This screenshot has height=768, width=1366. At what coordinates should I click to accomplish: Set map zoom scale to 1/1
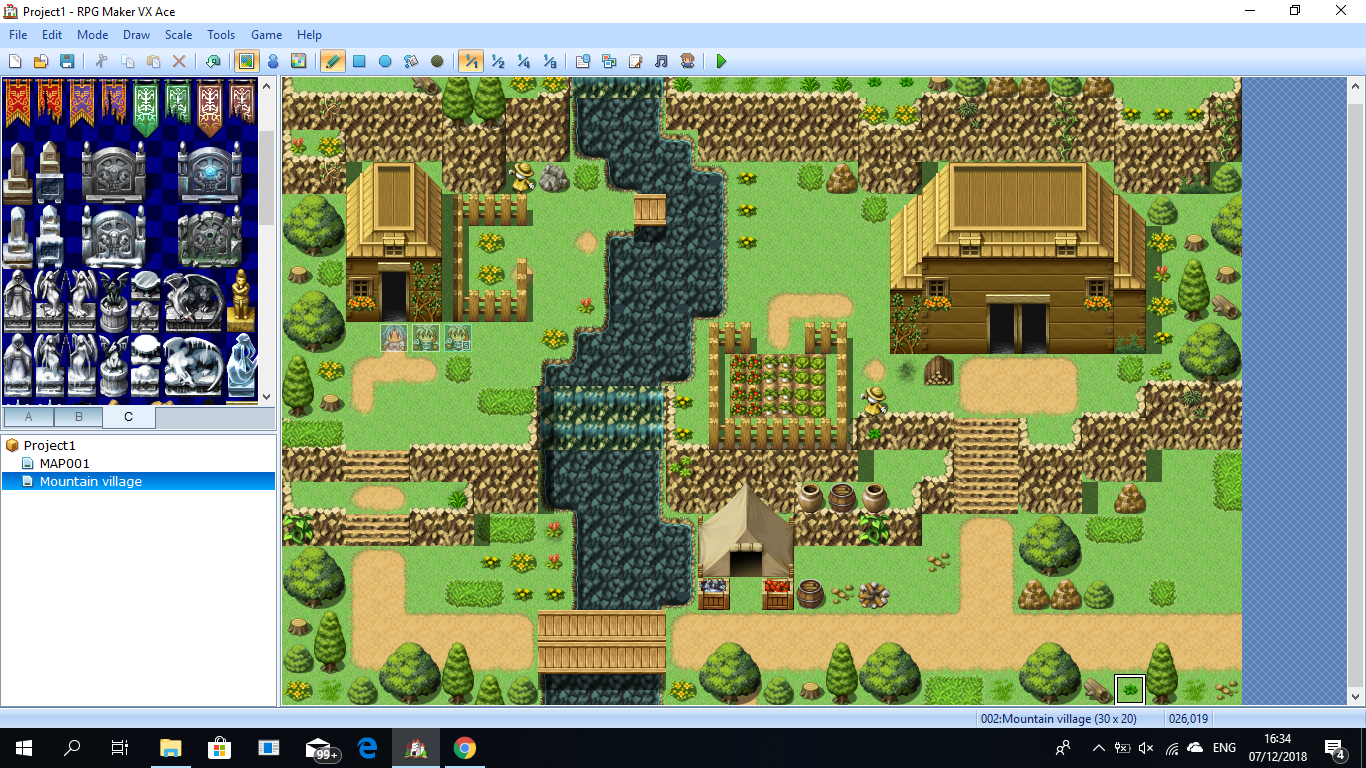pos(471,61)
